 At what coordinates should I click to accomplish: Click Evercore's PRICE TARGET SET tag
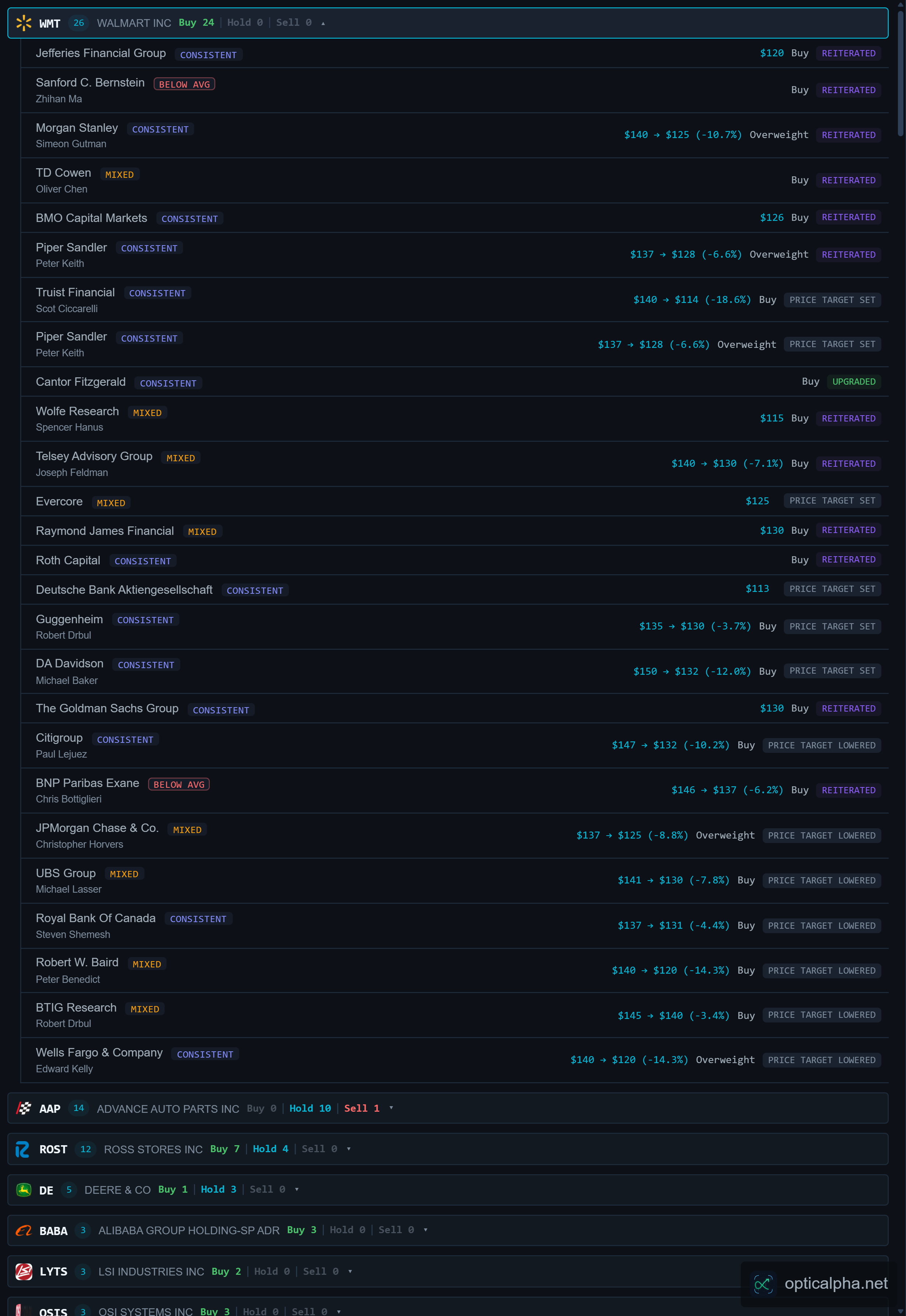(832, 501)
